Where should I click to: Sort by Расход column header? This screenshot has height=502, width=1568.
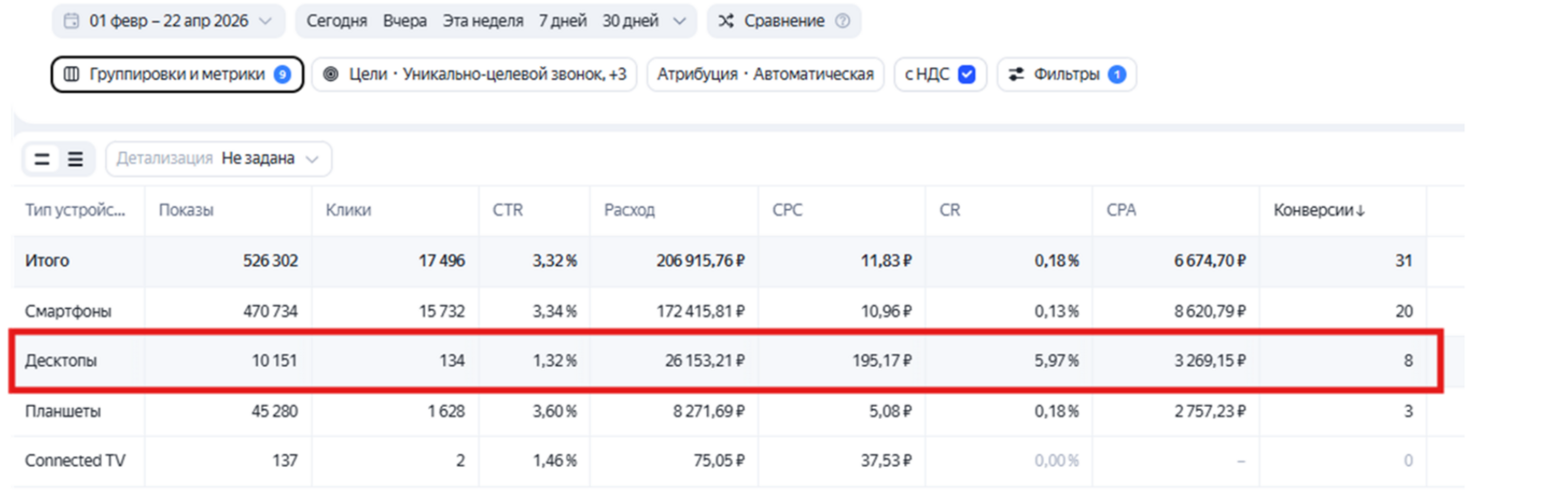[629, 210]
